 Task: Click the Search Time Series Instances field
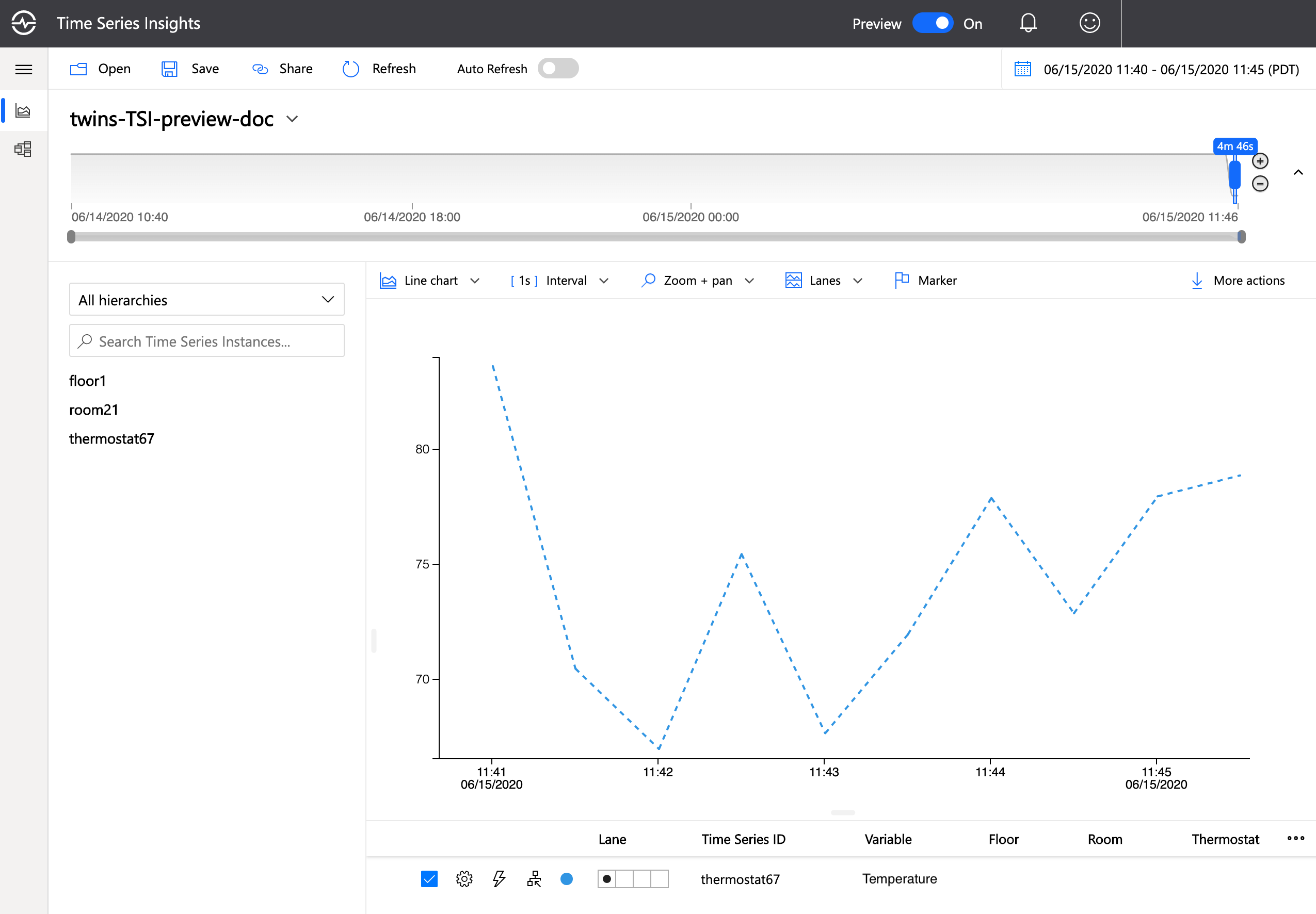[207, 341]
